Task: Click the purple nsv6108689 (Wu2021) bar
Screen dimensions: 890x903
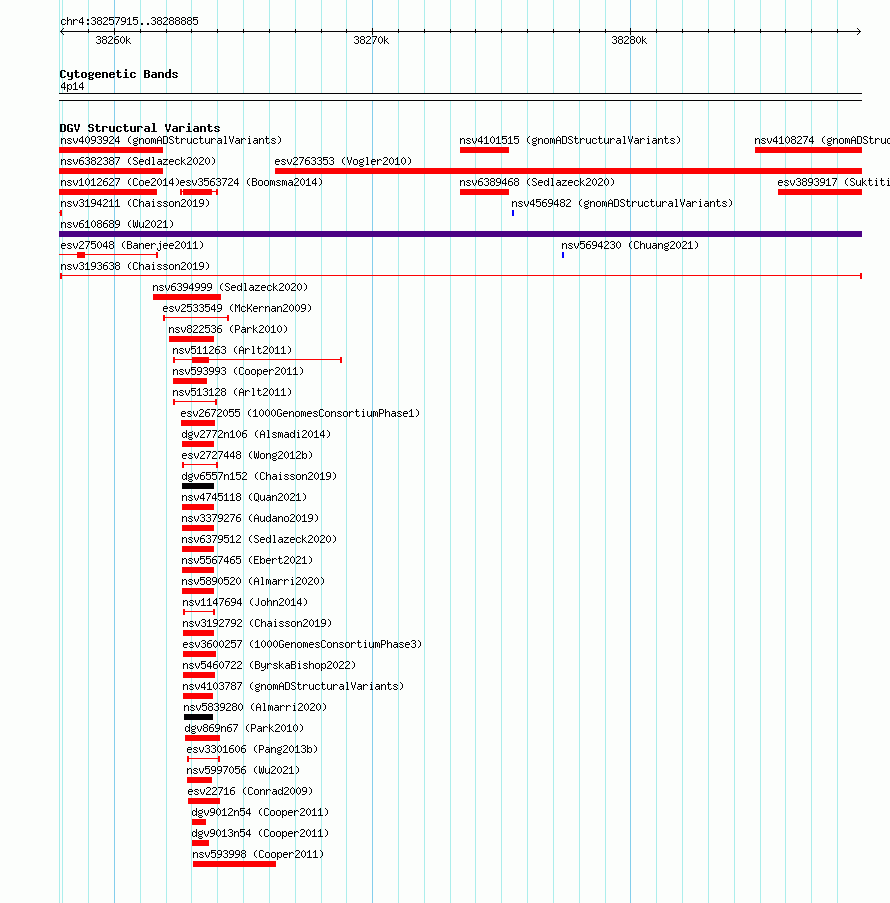Action: point(460,234)
